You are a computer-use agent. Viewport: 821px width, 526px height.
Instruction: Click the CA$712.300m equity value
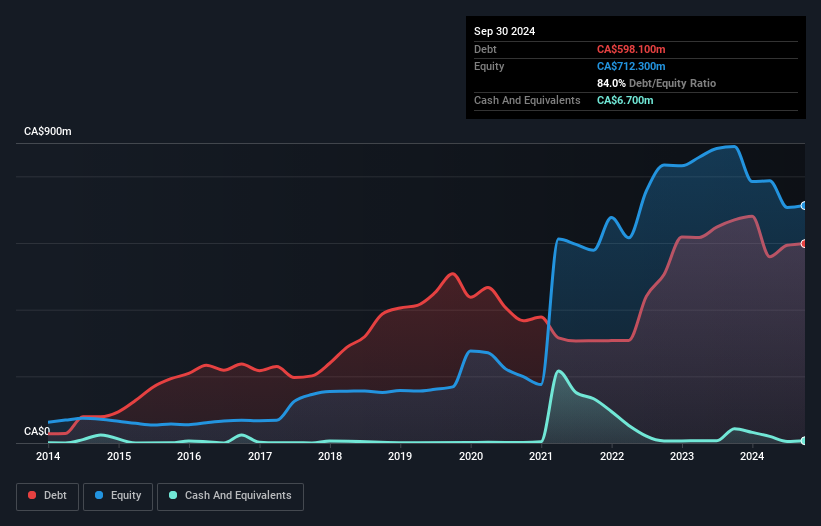[x=631, y=66]
